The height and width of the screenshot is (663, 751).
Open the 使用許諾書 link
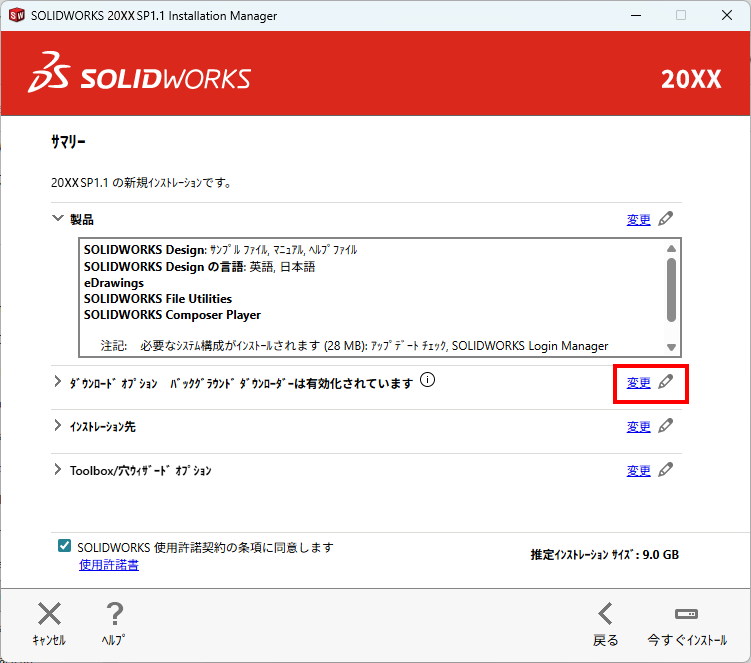(x=109, y=565)
